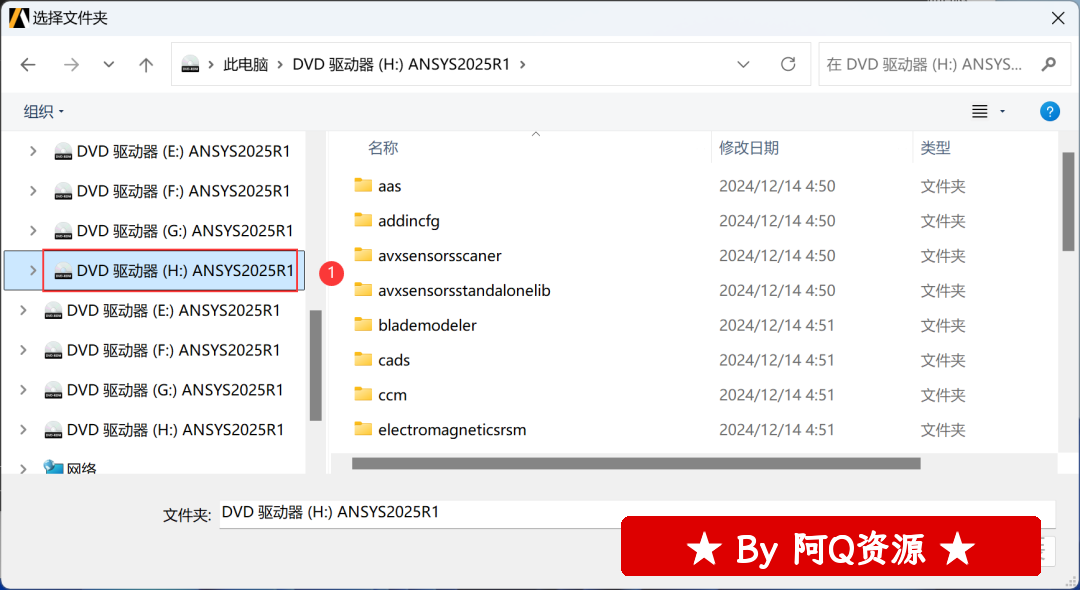1080x590 pixels.
Task: Select the ccm folder name
Action: pos(393,395)
